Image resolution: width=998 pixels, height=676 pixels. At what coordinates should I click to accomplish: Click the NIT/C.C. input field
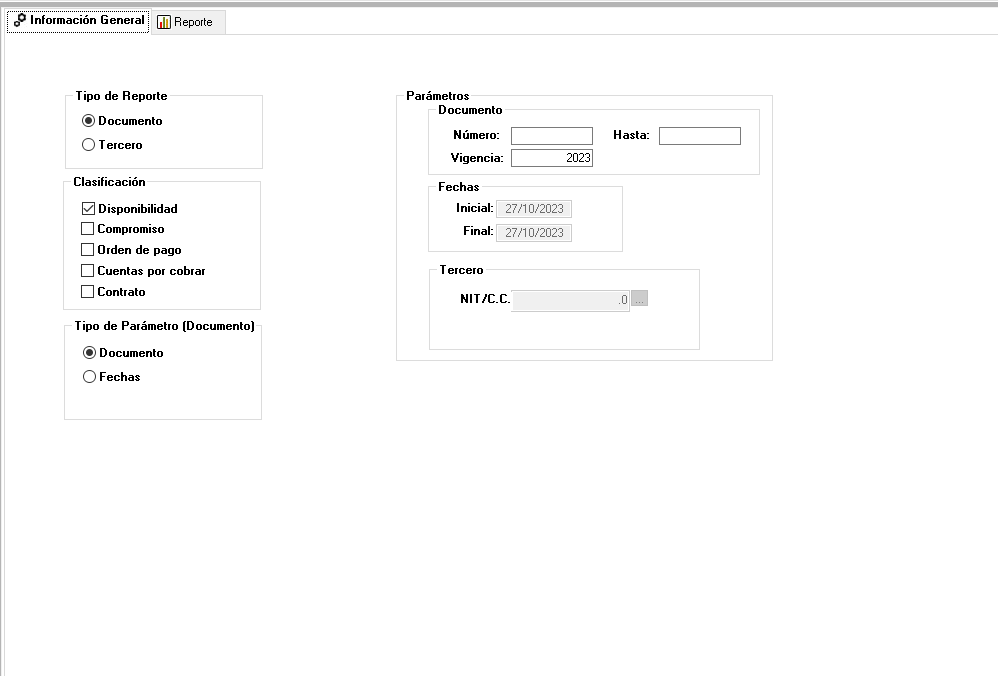coord(569,300)
